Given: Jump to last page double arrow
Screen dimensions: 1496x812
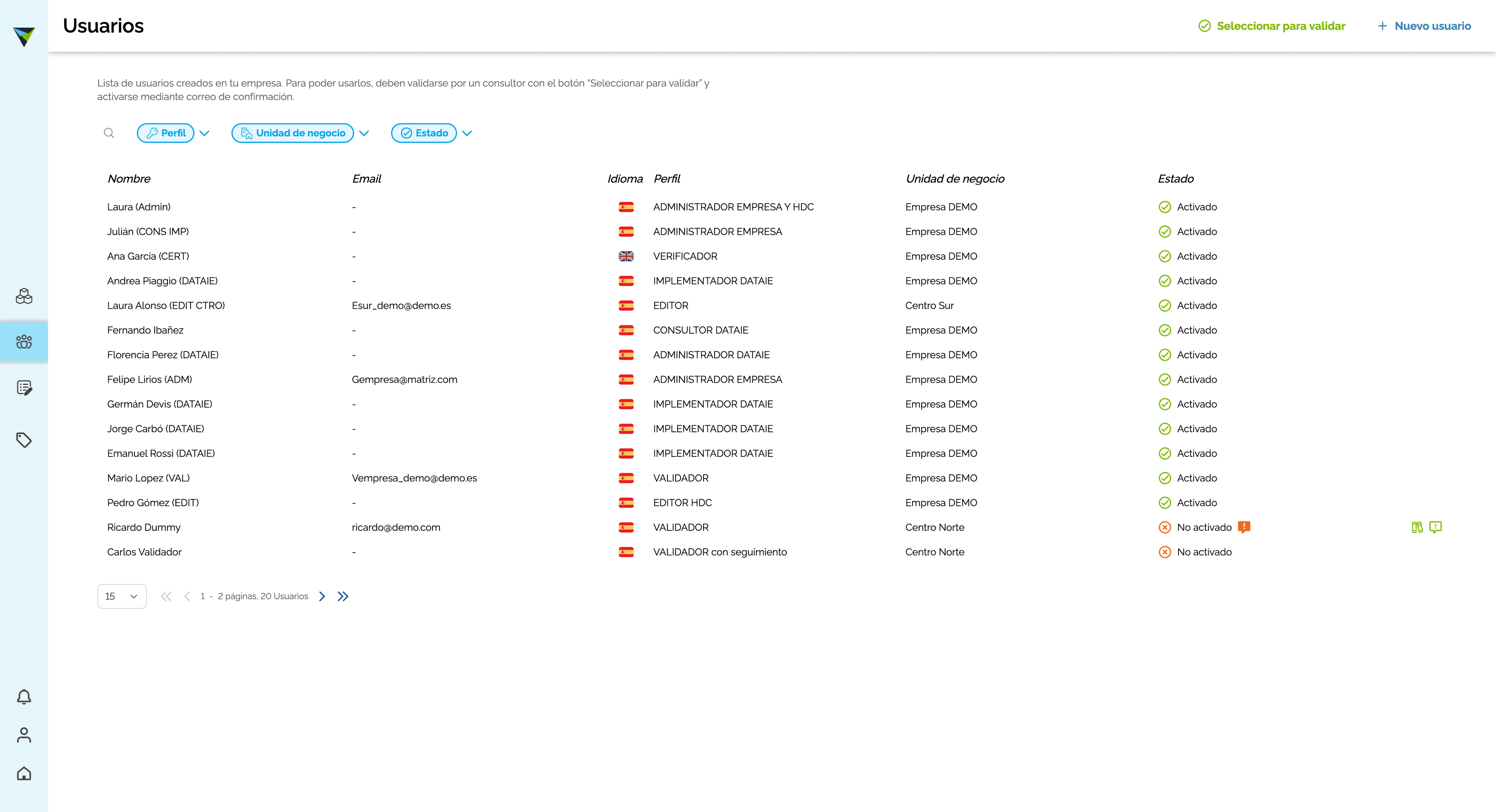Looking at the screenshot, I should coord(343,596).
